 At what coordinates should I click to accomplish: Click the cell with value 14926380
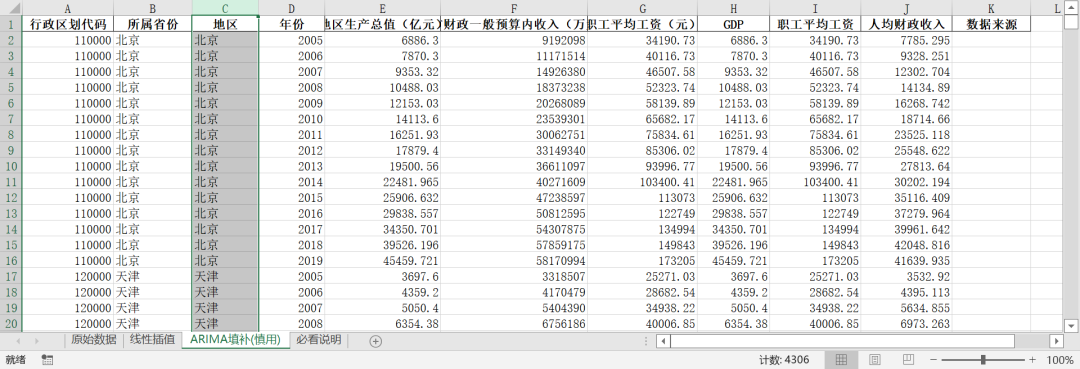514,72
